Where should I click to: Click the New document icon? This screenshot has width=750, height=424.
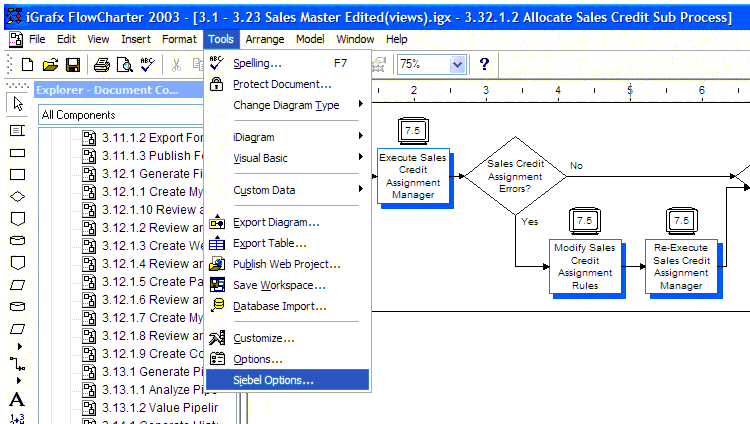click(x=27, y=64)
